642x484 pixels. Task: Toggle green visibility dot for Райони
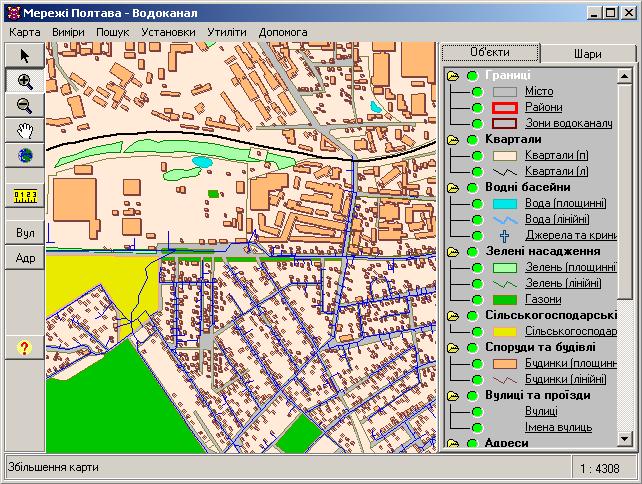[477, 107]
